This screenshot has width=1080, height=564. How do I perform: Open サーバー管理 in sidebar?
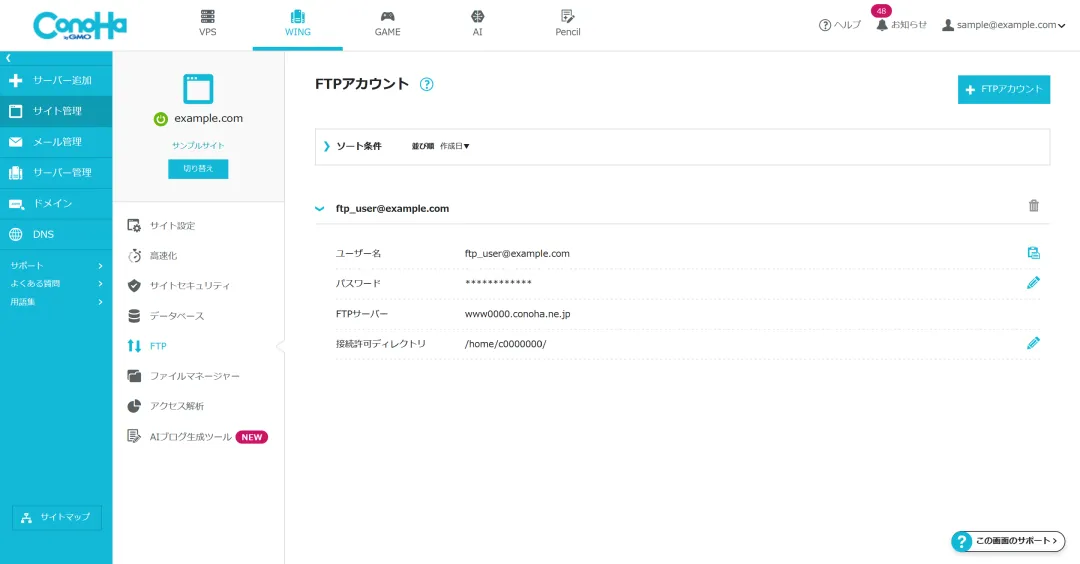coord(56,173)
